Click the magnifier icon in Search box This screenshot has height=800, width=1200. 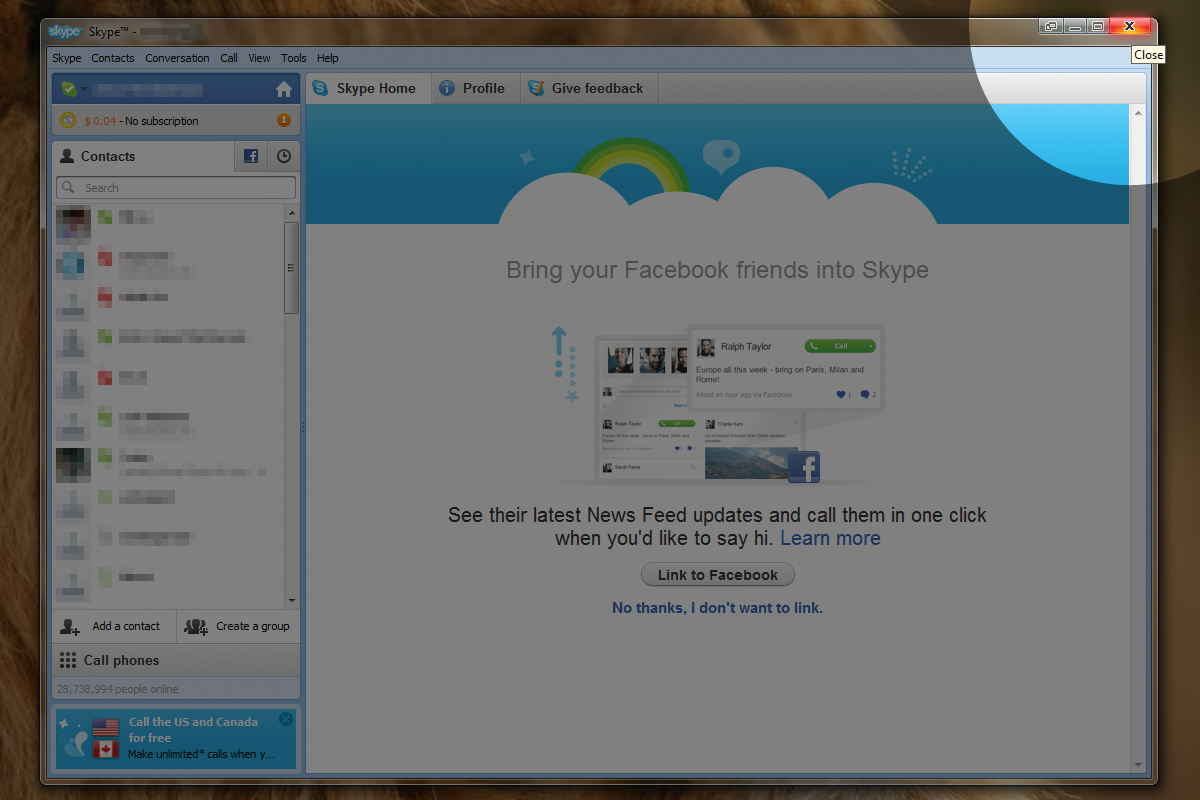pos(69,187)
